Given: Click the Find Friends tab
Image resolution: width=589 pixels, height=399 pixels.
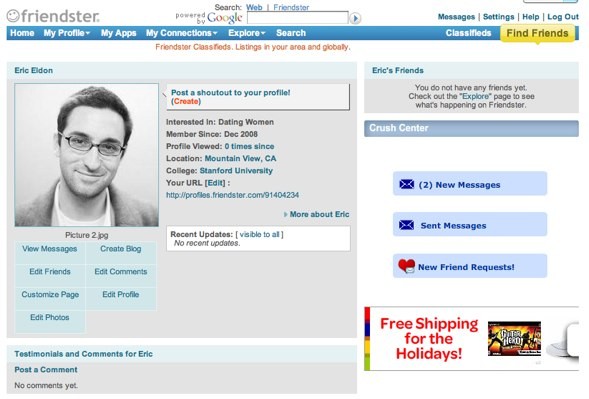Looking at the screenshot, I should 537,33.
